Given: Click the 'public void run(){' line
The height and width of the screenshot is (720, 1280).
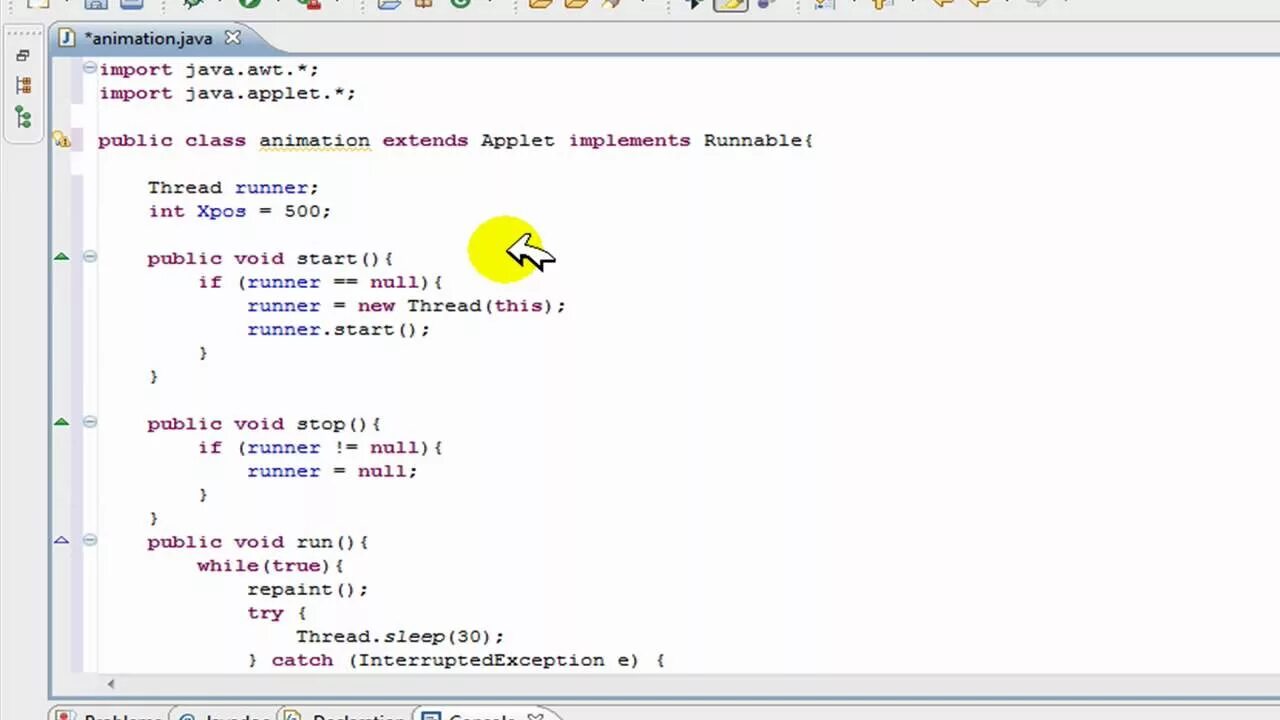Looking at the screenshot, I should pyautogui.click(x=258, y=542).
